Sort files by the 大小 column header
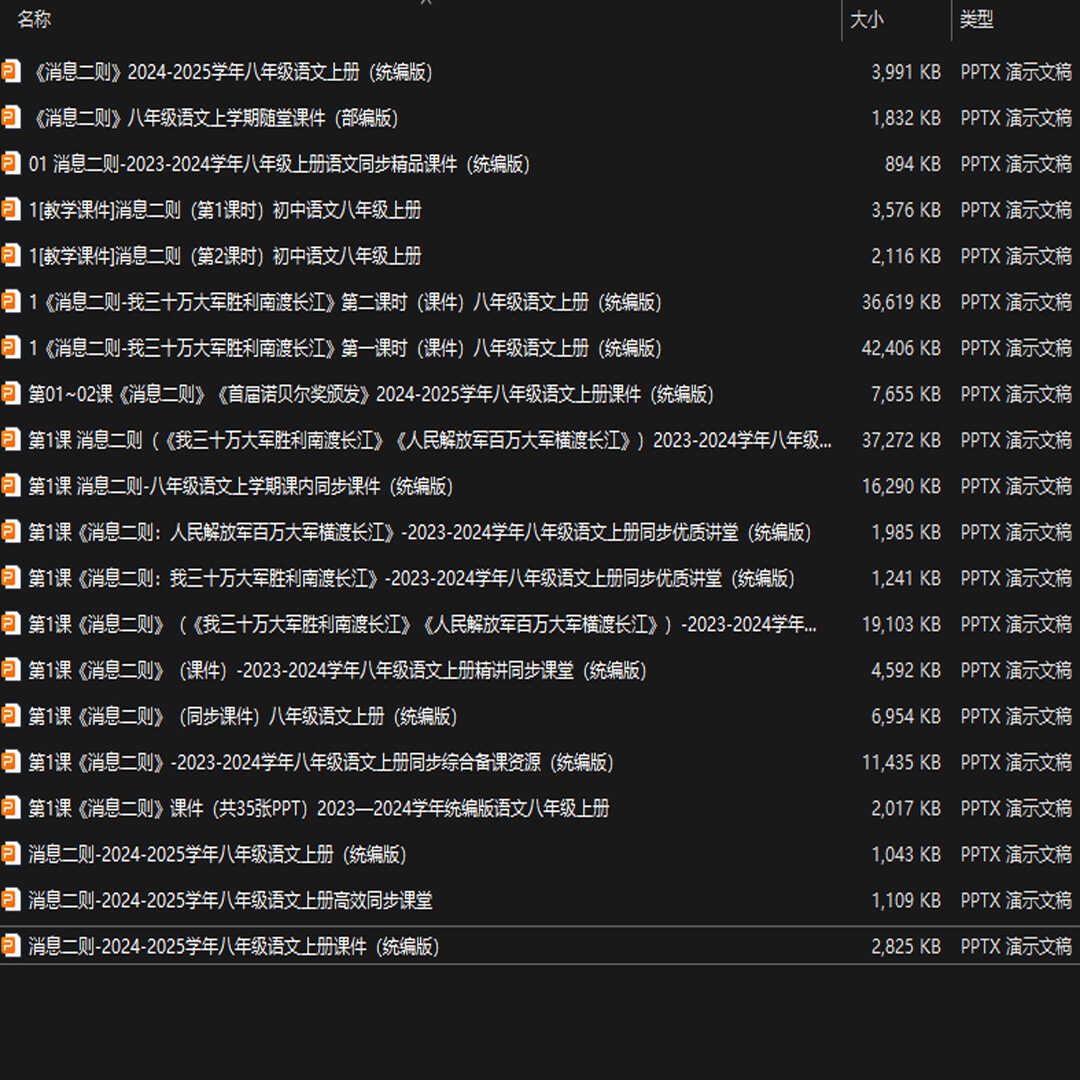 pyautogui.click(x=866, y=19)
